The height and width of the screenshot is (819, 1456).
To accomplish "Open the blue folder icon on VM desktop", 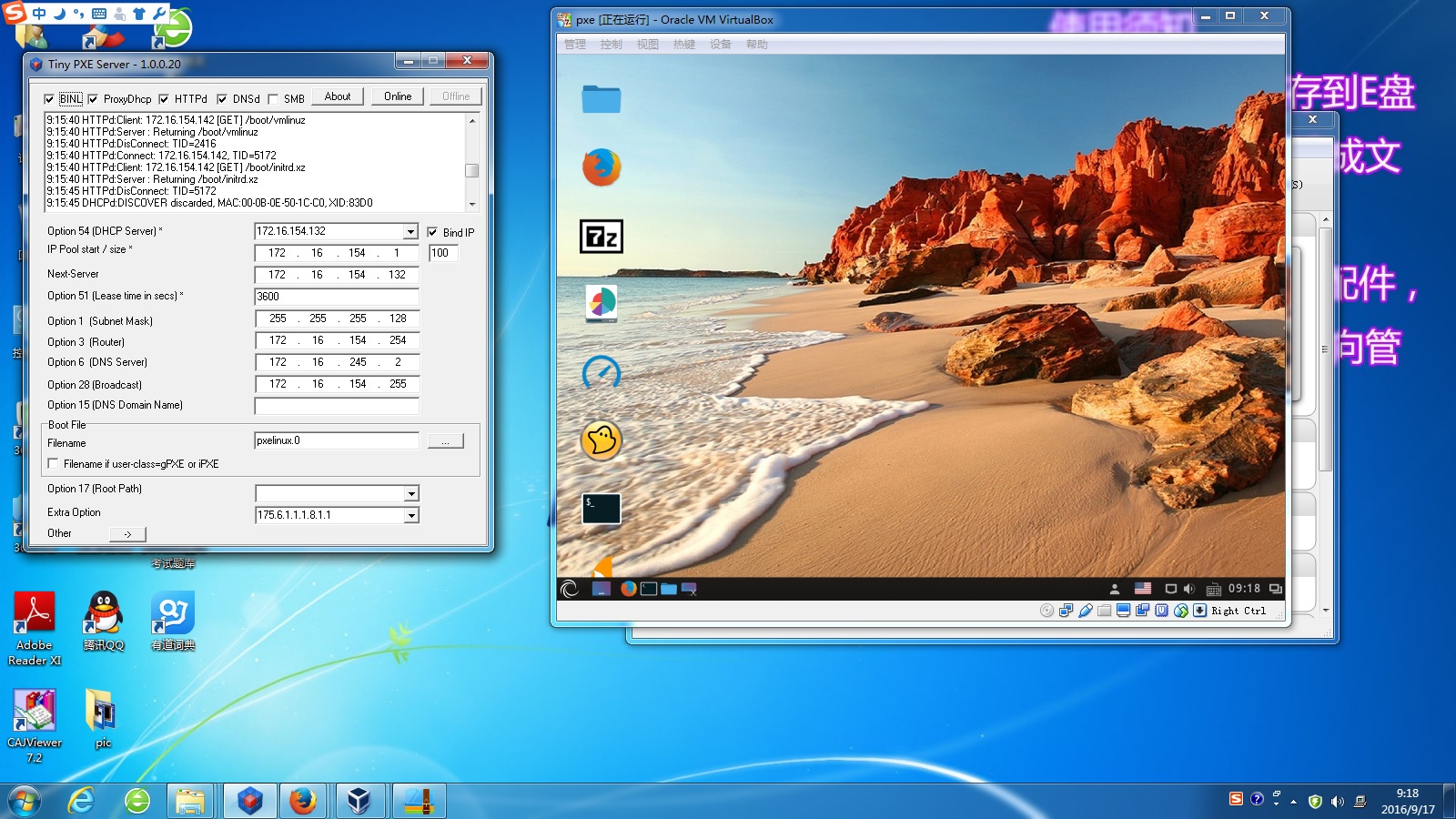I will 601,98.
